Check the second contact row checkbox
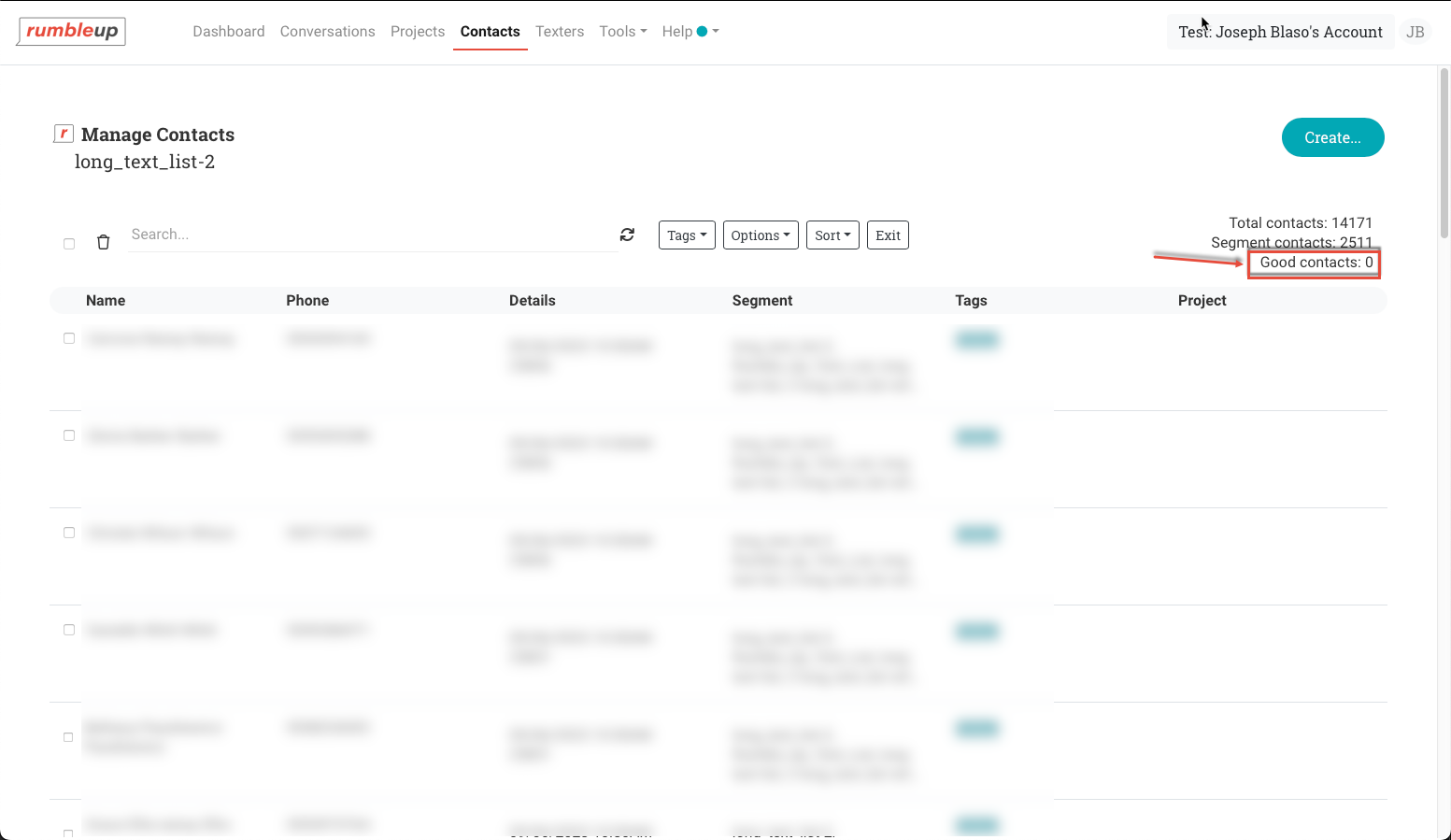The image size is (1451, 840). tap(69, 435)
